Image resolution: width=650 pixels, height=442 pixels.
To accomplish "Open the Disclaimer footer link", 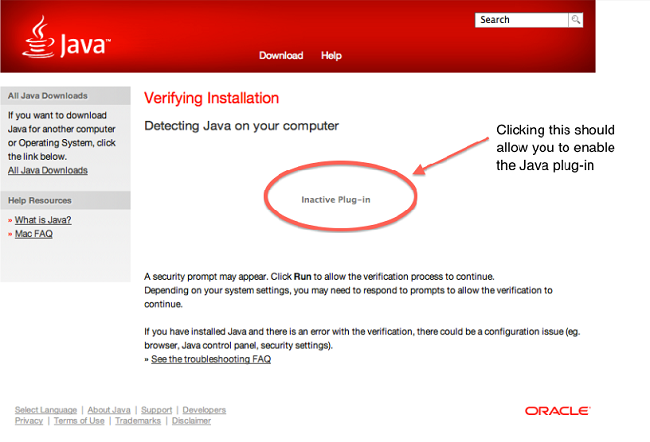I will pos(191,421).
